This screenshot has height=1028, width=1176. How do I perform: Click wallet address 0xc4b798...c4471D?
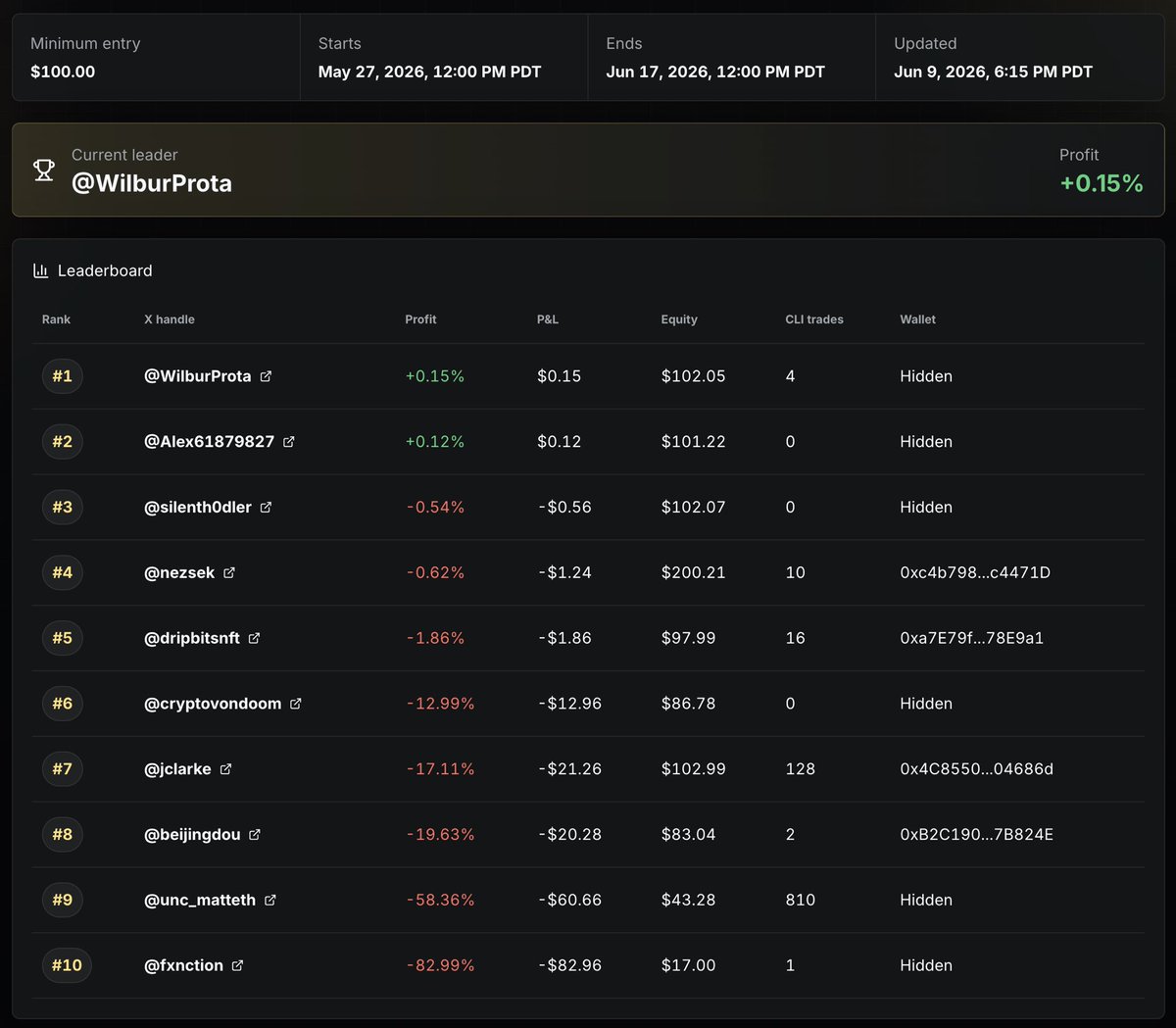point(975,573)
